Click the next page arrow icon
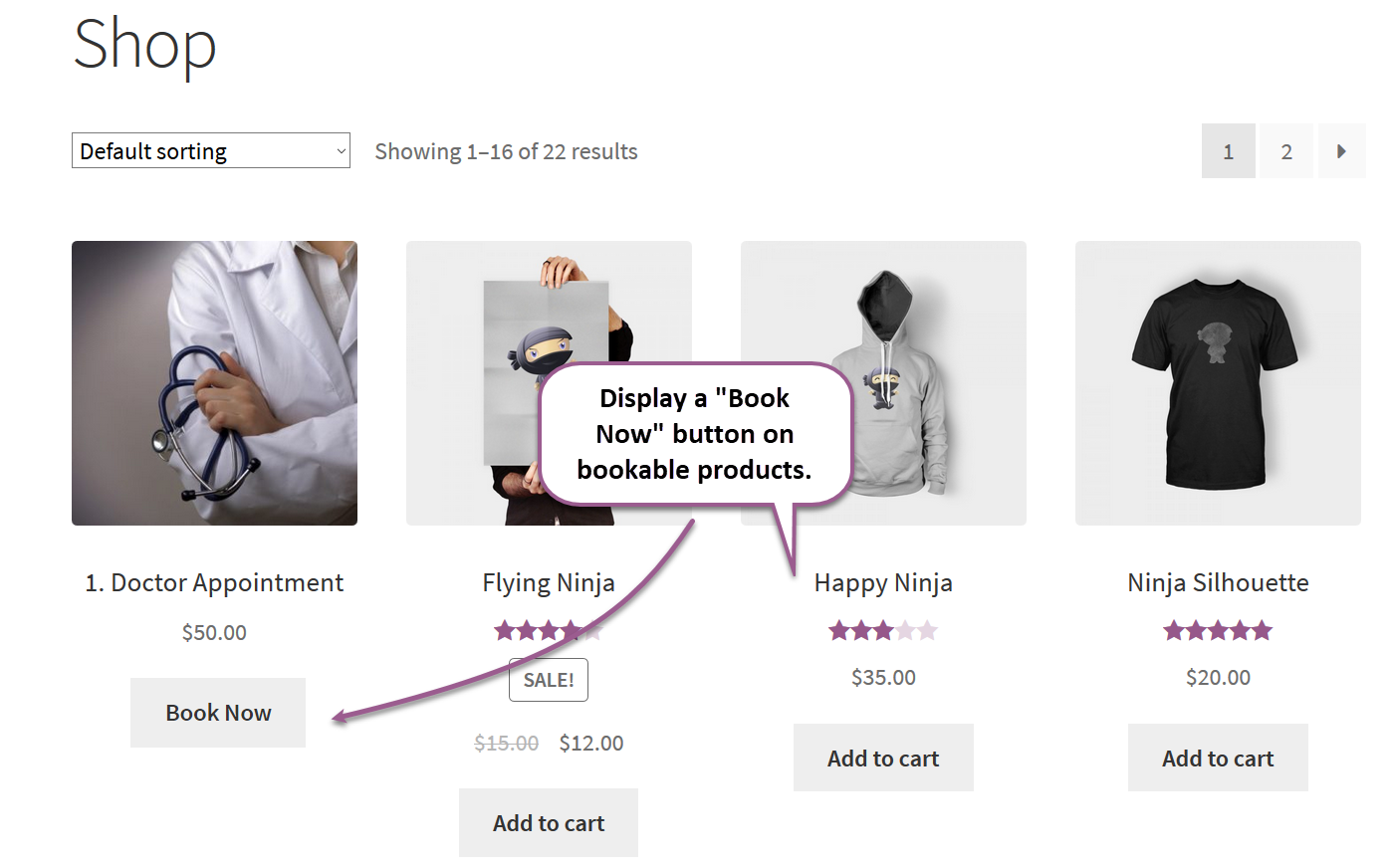 (1342, 150)
